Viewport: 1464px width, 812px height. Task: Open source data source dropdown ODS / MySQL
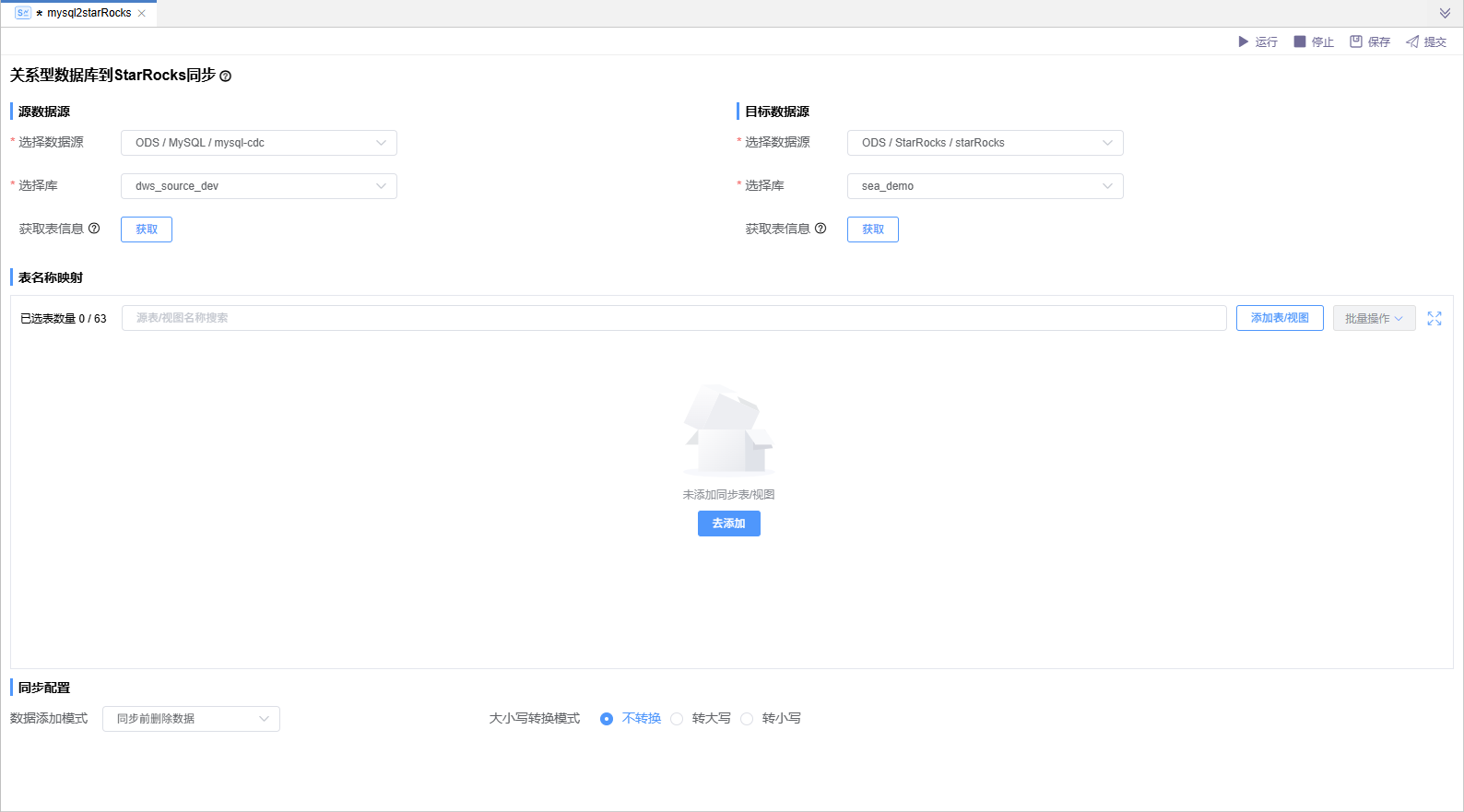pyautogui.click(x=259, y=143)
